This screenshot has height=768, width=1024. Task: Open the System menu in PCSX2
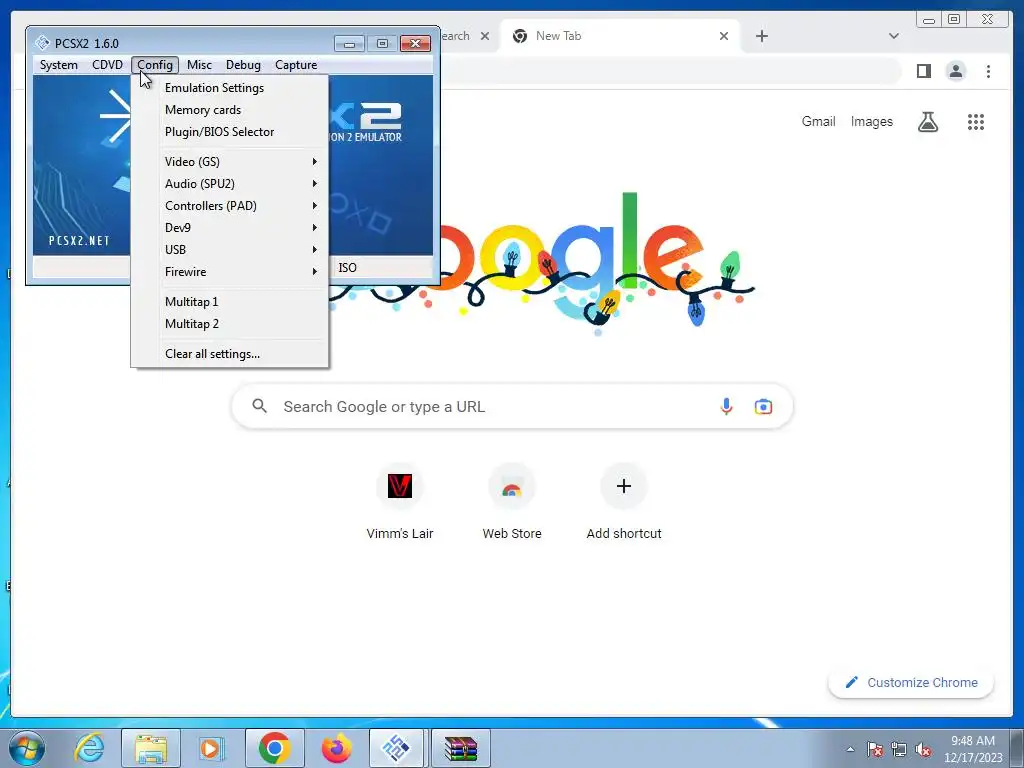pyautogui.click(x=59, y=65)
